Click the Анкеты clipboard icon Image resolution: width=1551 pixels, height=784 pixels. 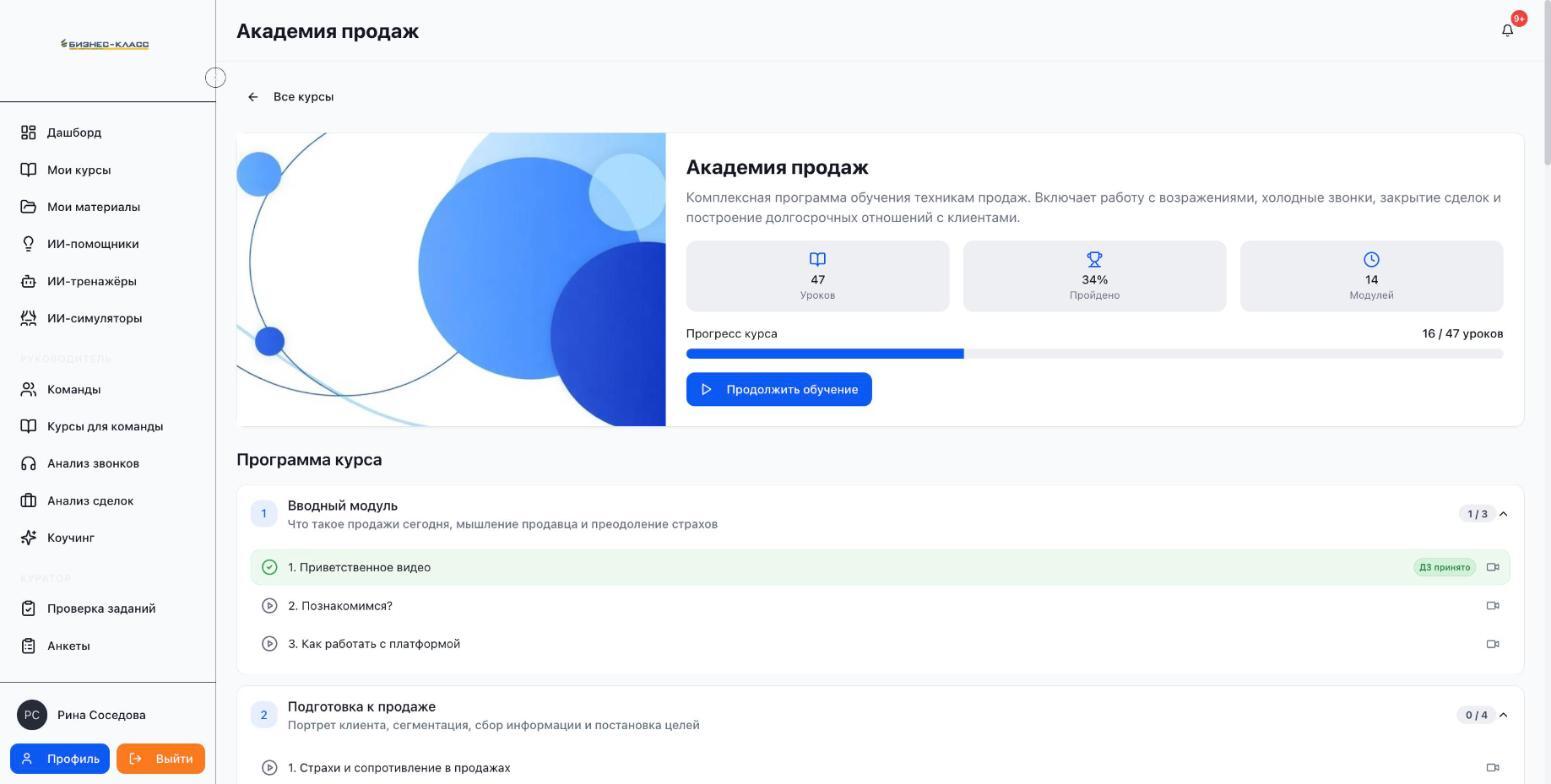pyautogui.click(x=29, y=646)
